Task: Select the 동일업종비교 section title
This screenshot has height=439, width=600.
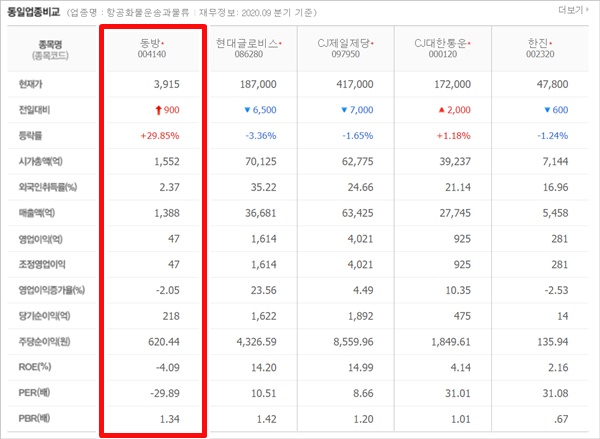Action: (34, 12)
